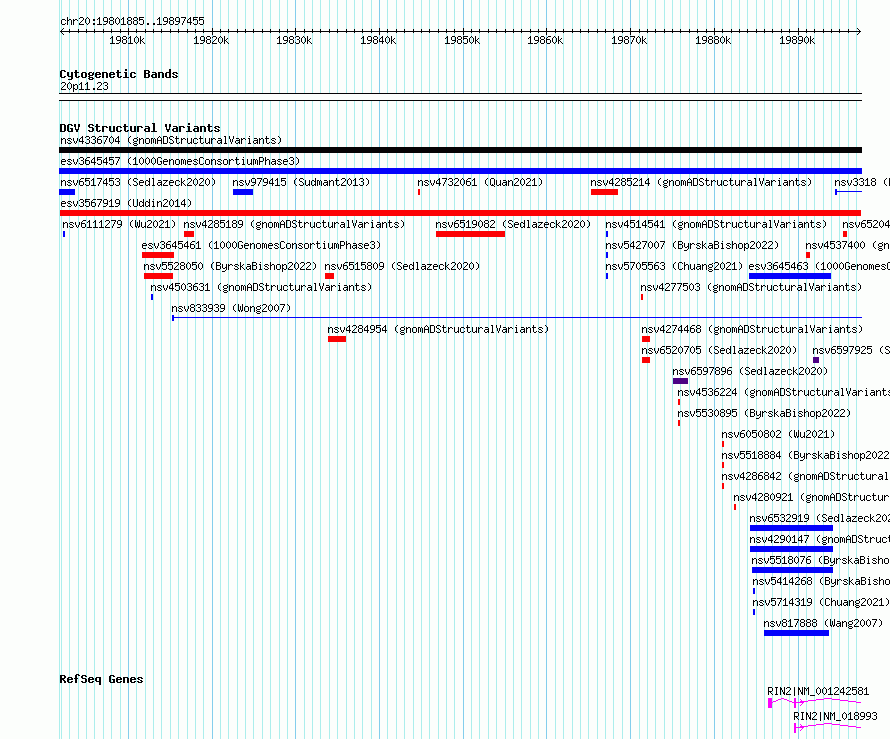Select the 20p11.23 band label

point(84,86)
